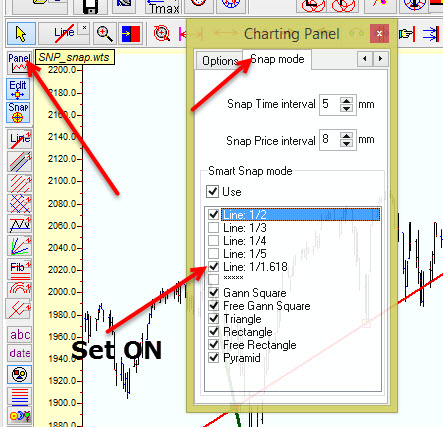Screen dimensions: 443x427
Task: Select the Fib retracement tool
Action: 20,269
